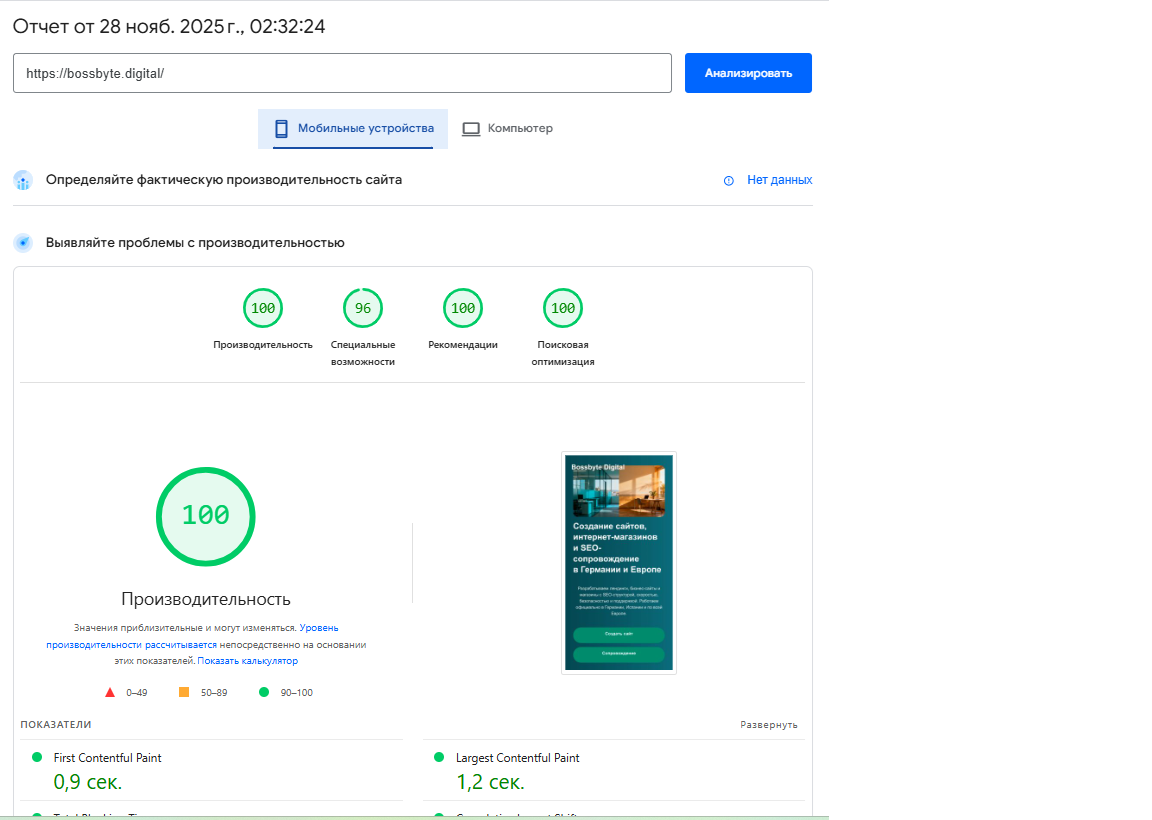Expand the First Contentful Paint metric
1152x820 pixels.
(107, 758)
